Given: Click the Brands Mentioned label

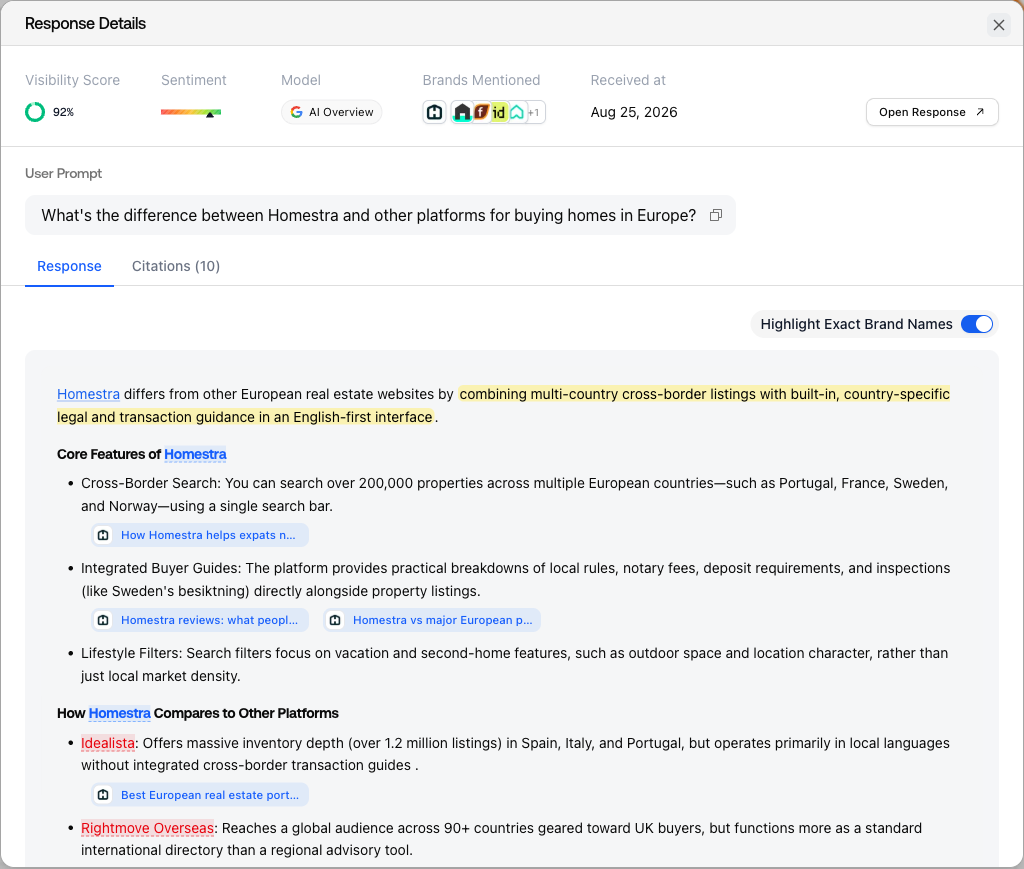Looking at the screenshot, I should tap(481, 80).
